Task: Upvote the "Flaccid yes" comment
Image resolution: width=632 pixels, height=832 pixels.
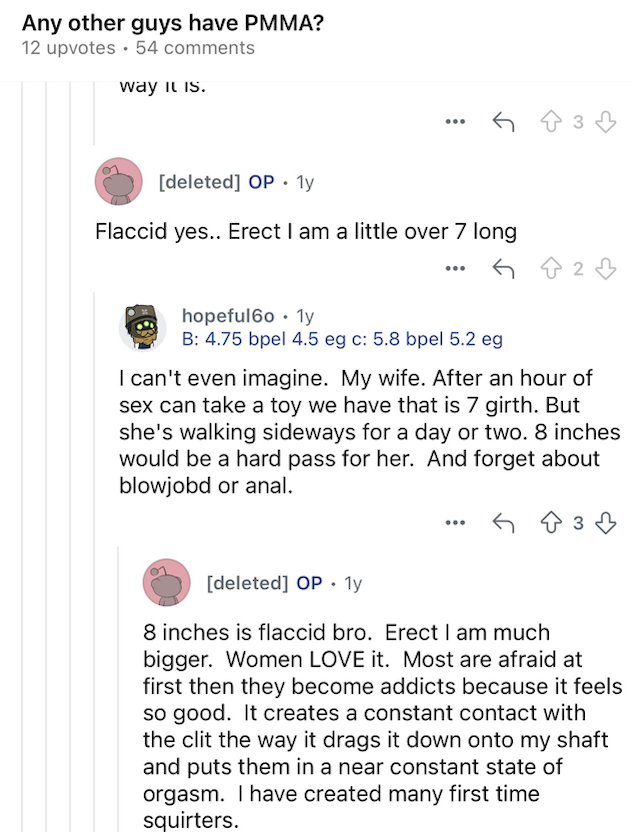Action: [x=551, y=269]
